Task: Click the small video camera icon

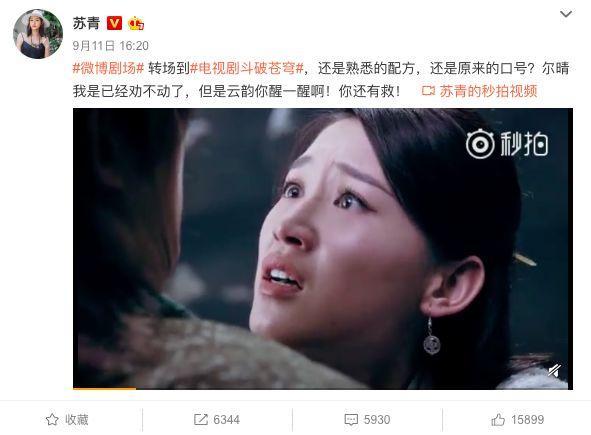Action: pos(429,91)
